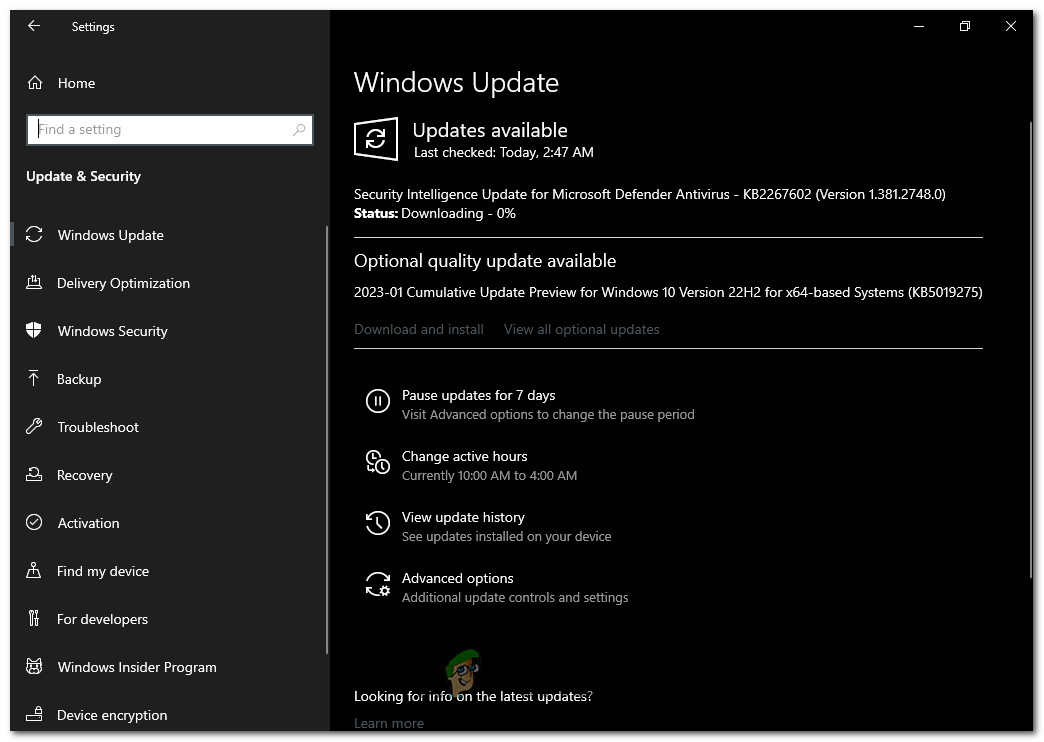Click the back arrow in Settings

point(34,26)
